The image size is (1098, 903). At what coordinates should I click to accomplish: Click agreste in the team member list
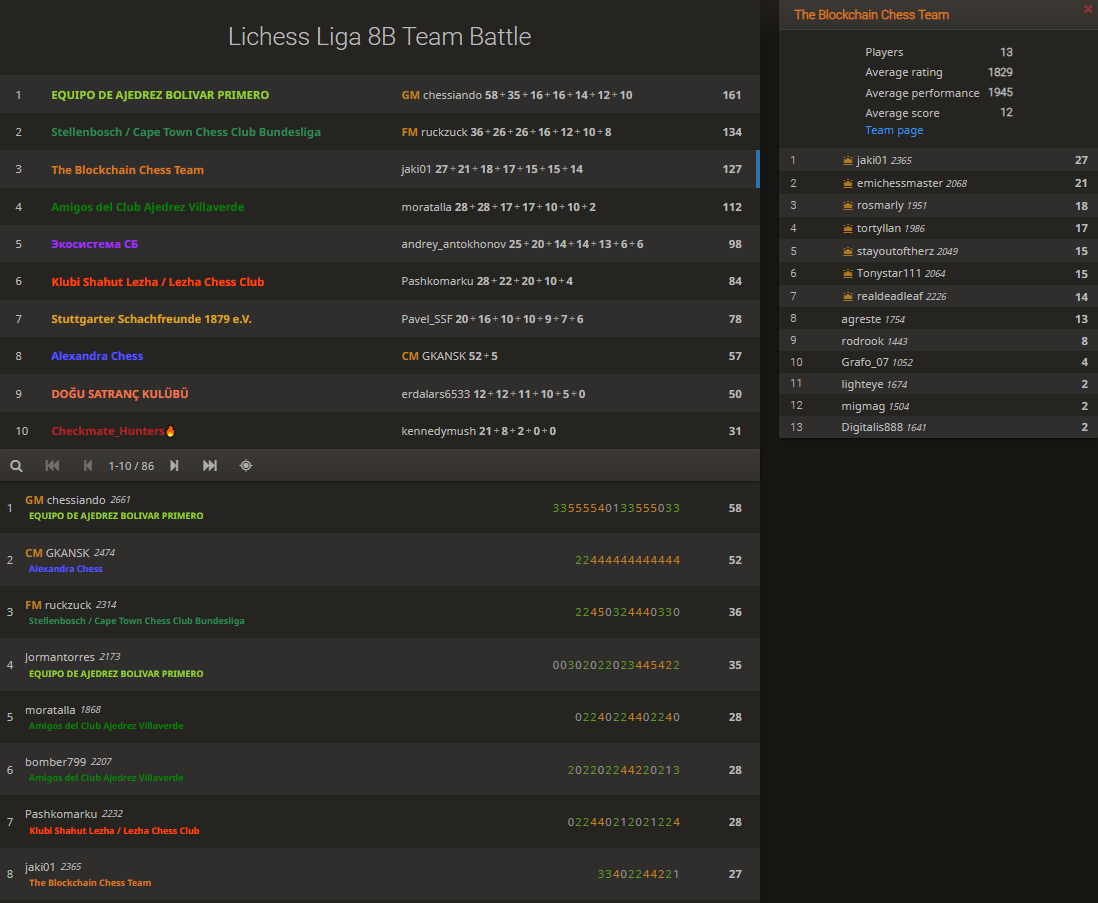[861, 319]
